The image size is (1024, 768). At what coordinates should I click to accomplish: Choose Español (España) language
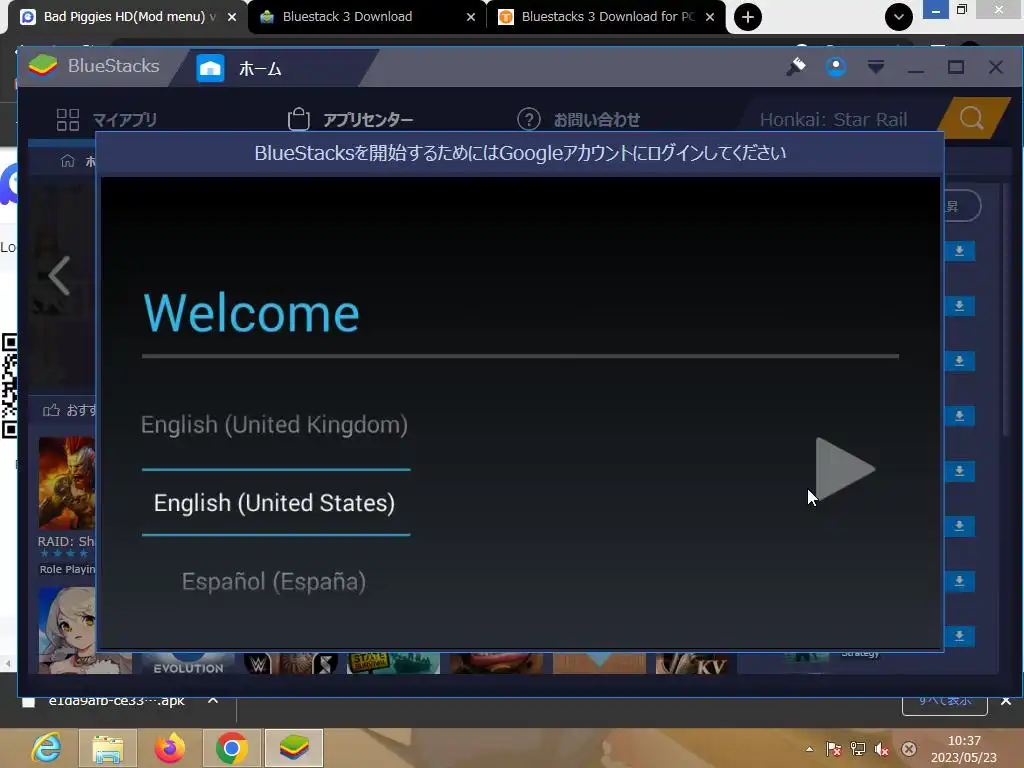274,582
